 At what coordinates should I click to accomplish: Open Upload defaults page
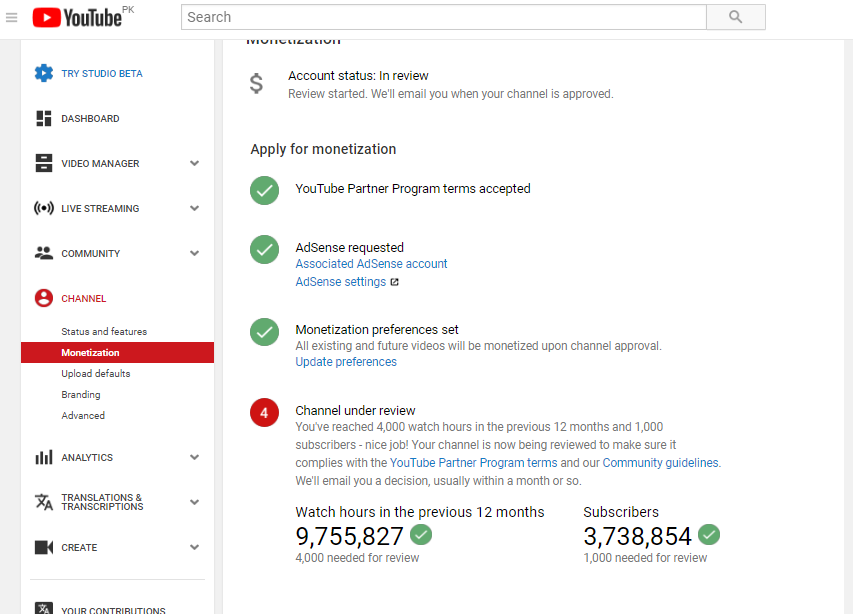point(96,374)
